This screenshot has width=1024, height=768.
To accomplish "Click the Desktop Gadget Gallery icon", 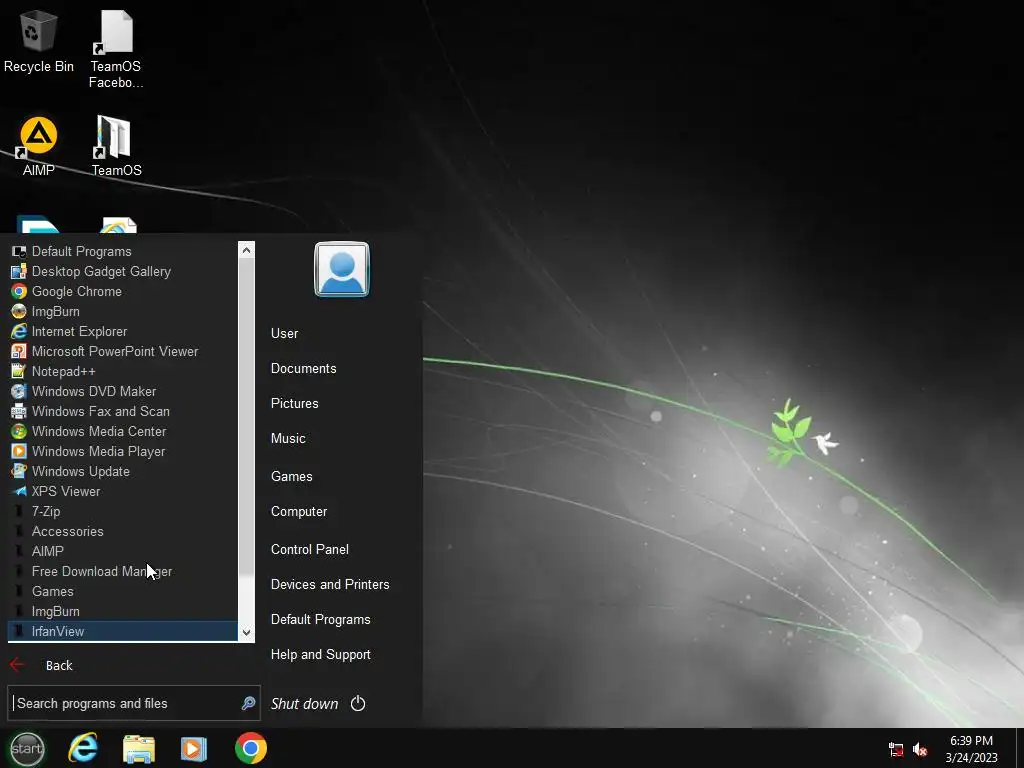I will [19, 272].
